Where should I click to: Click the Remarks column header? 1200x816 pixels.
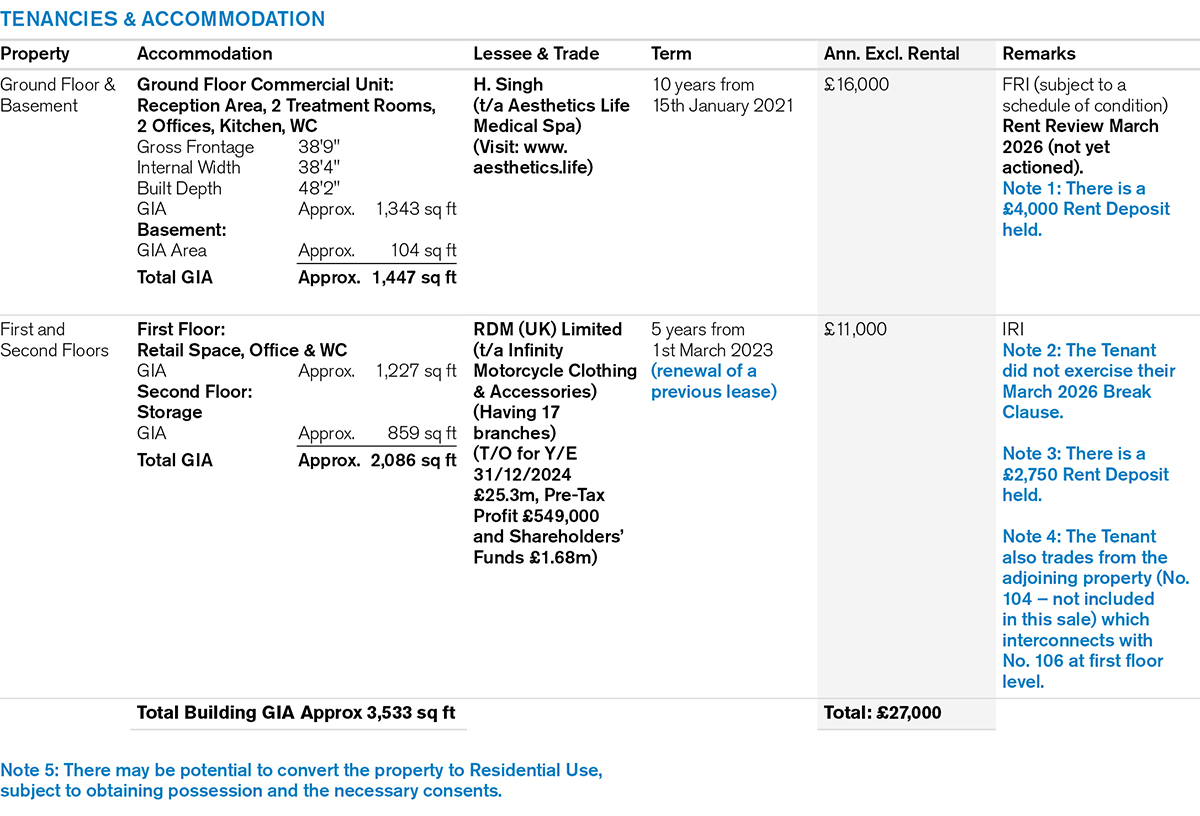(x=1039, y=54)
